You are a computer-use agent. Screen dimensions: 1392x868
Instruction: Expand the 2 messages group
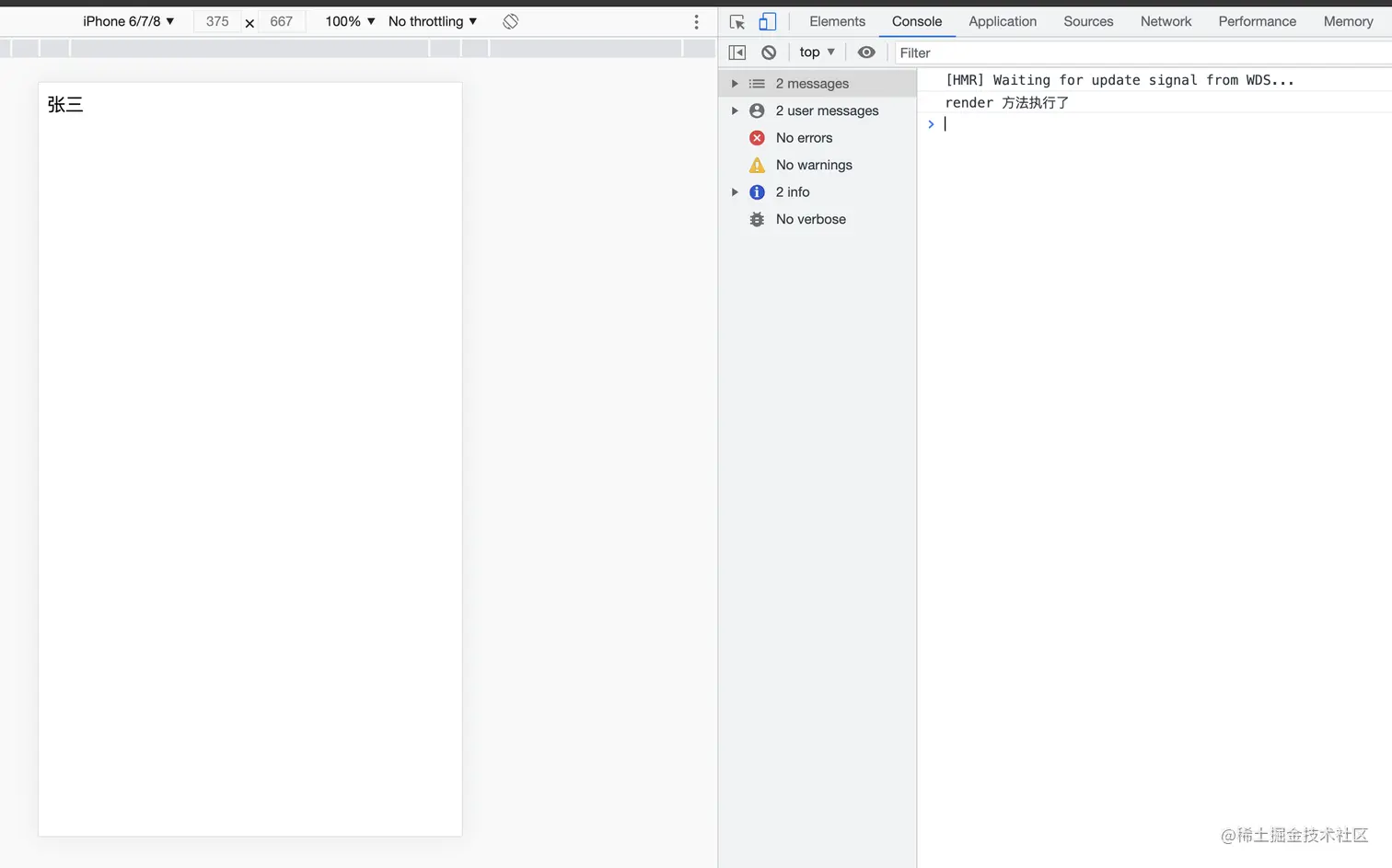(x=735, y=84)
